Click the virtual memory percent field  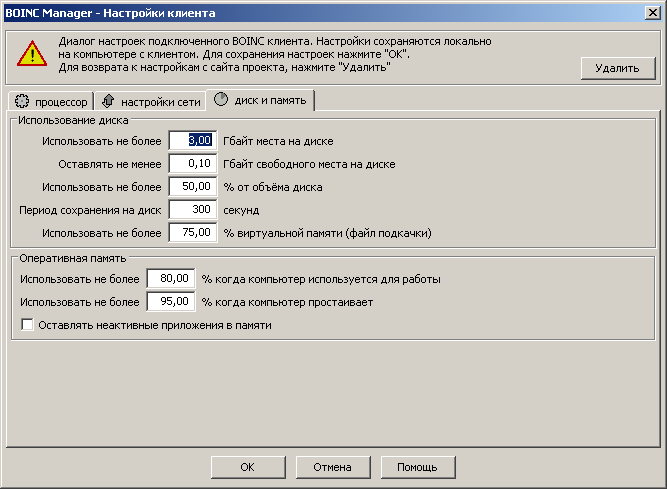click(192, 233)
